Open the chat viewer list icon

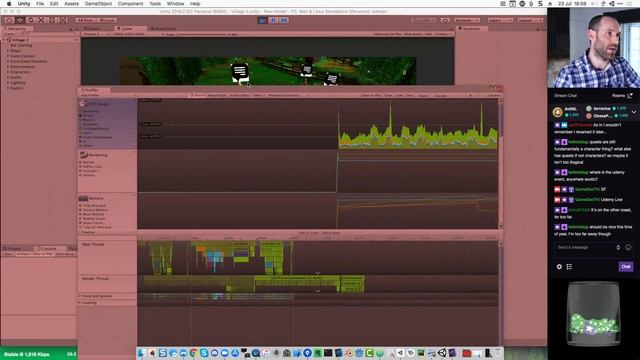click(569, 267)
